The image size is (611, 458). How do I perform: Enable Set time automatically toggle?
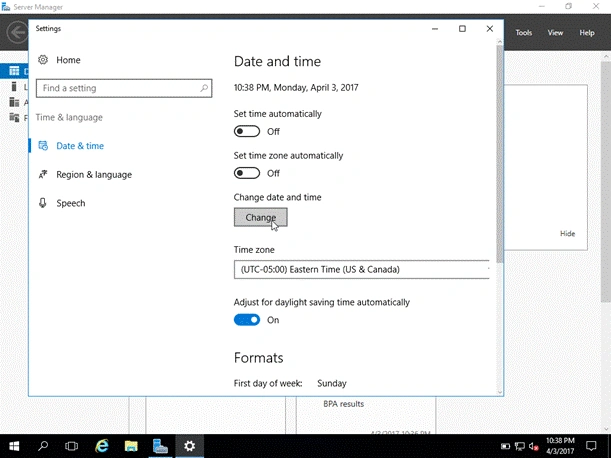247,131
